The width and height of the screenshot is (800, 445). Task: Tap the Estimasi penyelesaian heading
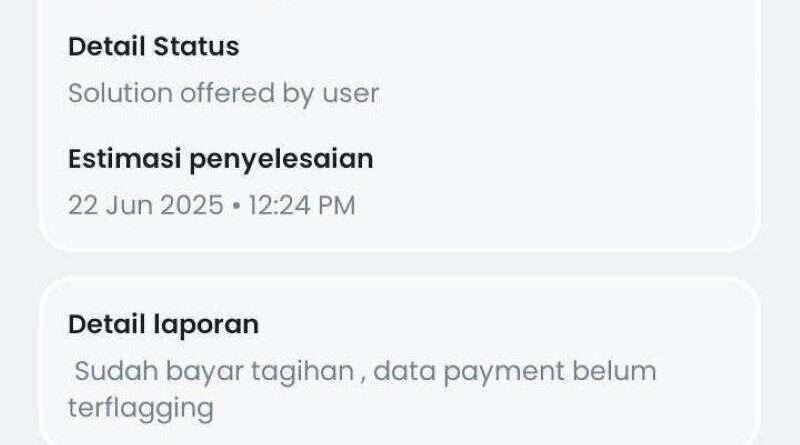click(220, 159)
